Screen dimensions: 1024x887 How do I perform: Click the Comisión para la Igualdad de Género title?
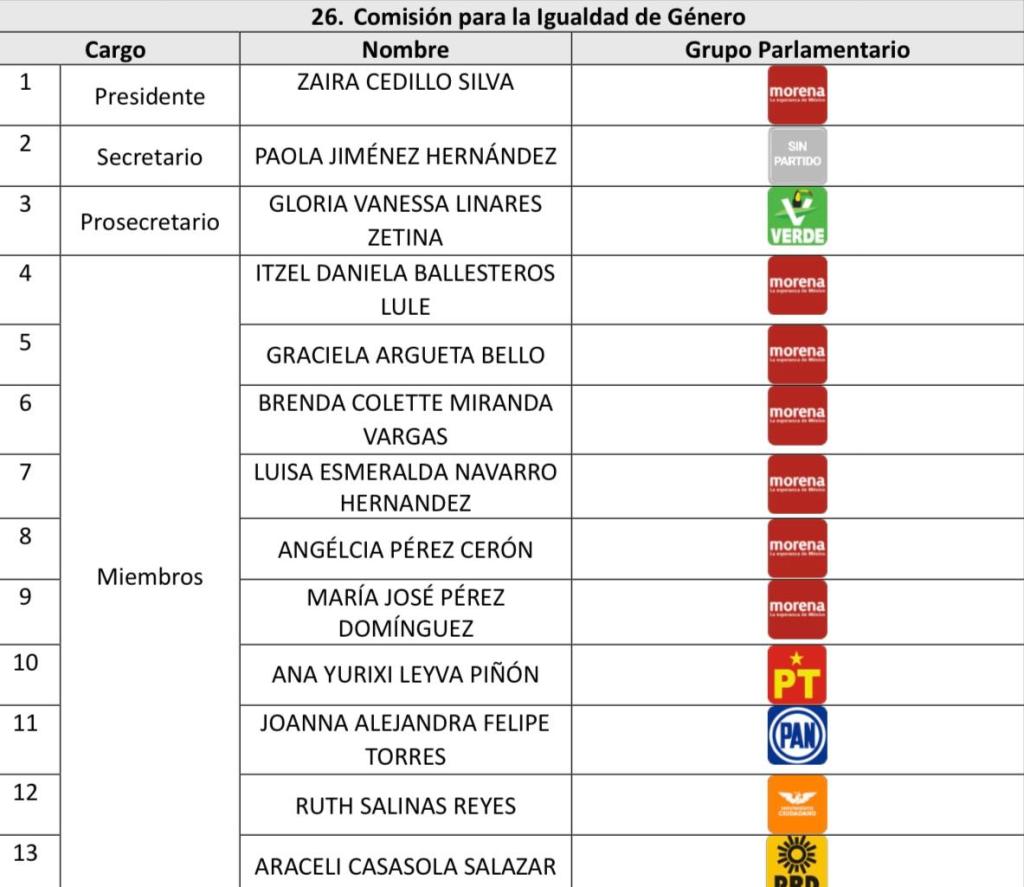[x=528, y=17]
